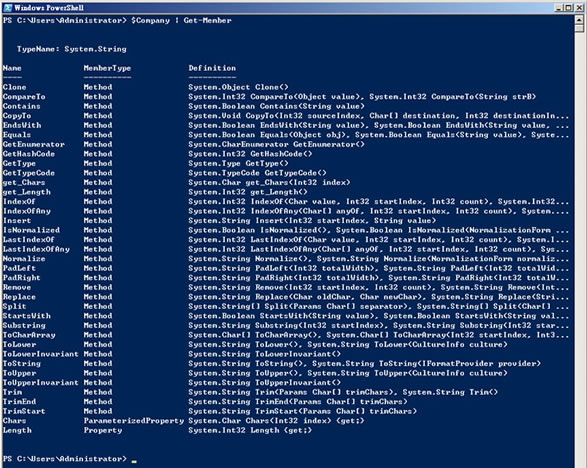The width and height of the screenshot is (587, 468).
Task: Select the 'ToLowerInvariant' method name
Action: click(x=41, y=354)
